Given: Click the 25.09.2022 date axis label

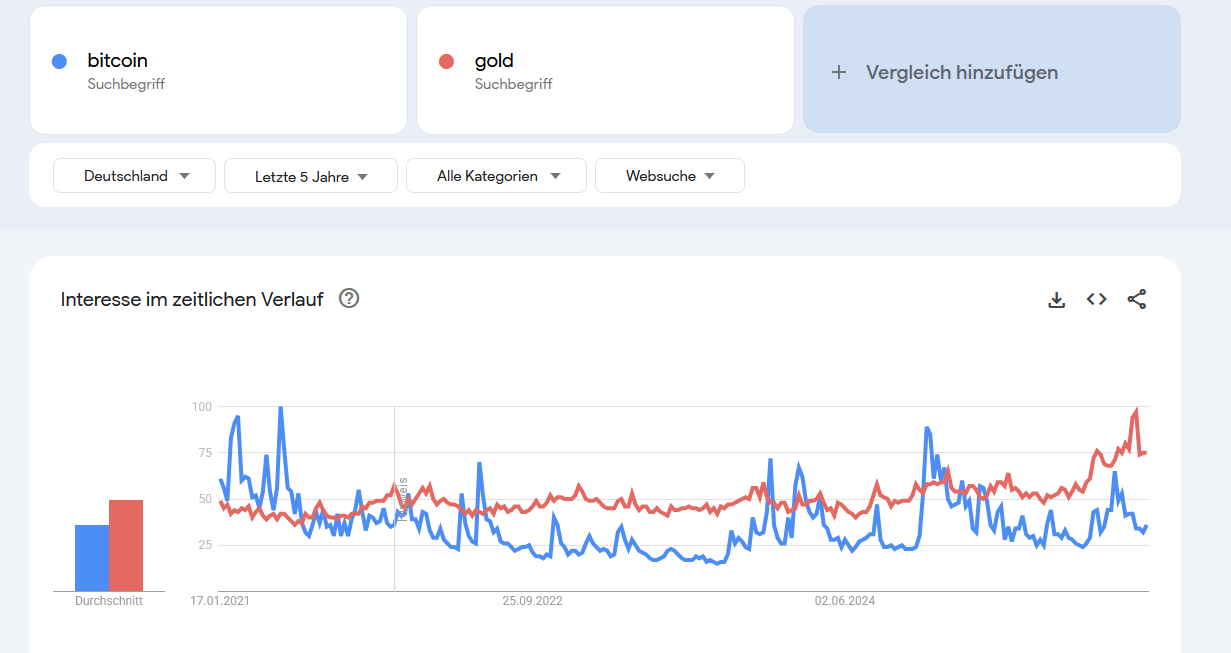Looking at the screenshot, I should [532, 601].
